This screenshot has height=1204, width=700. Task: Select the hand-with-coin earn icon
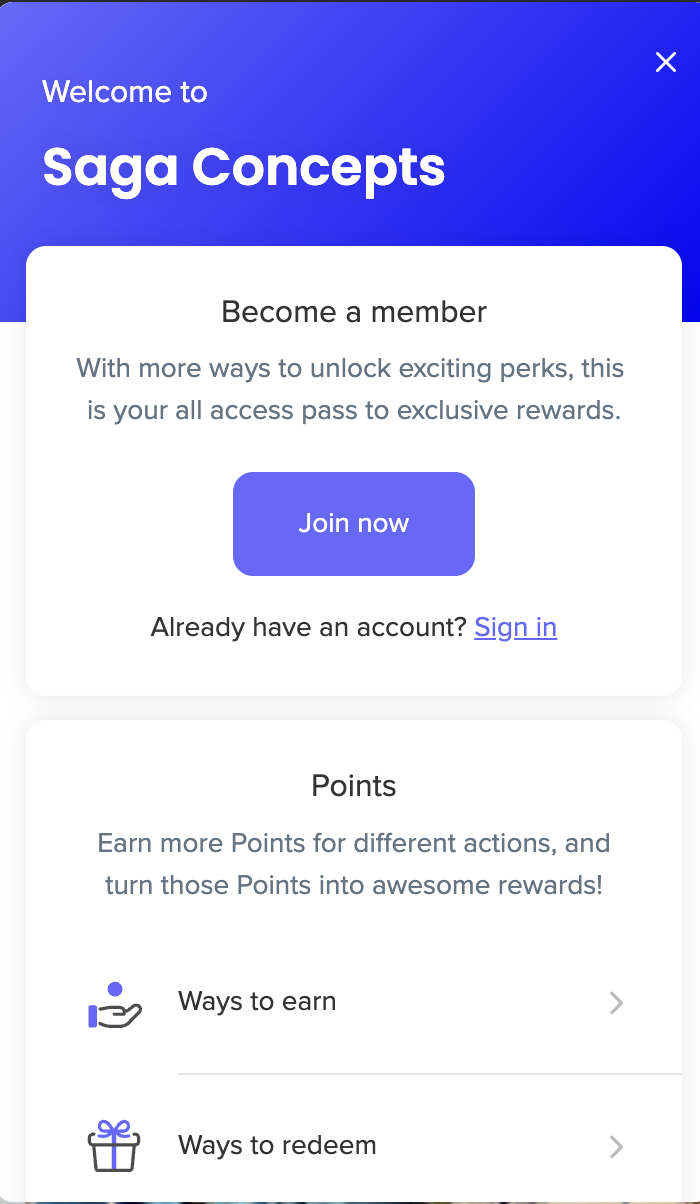113,1003
